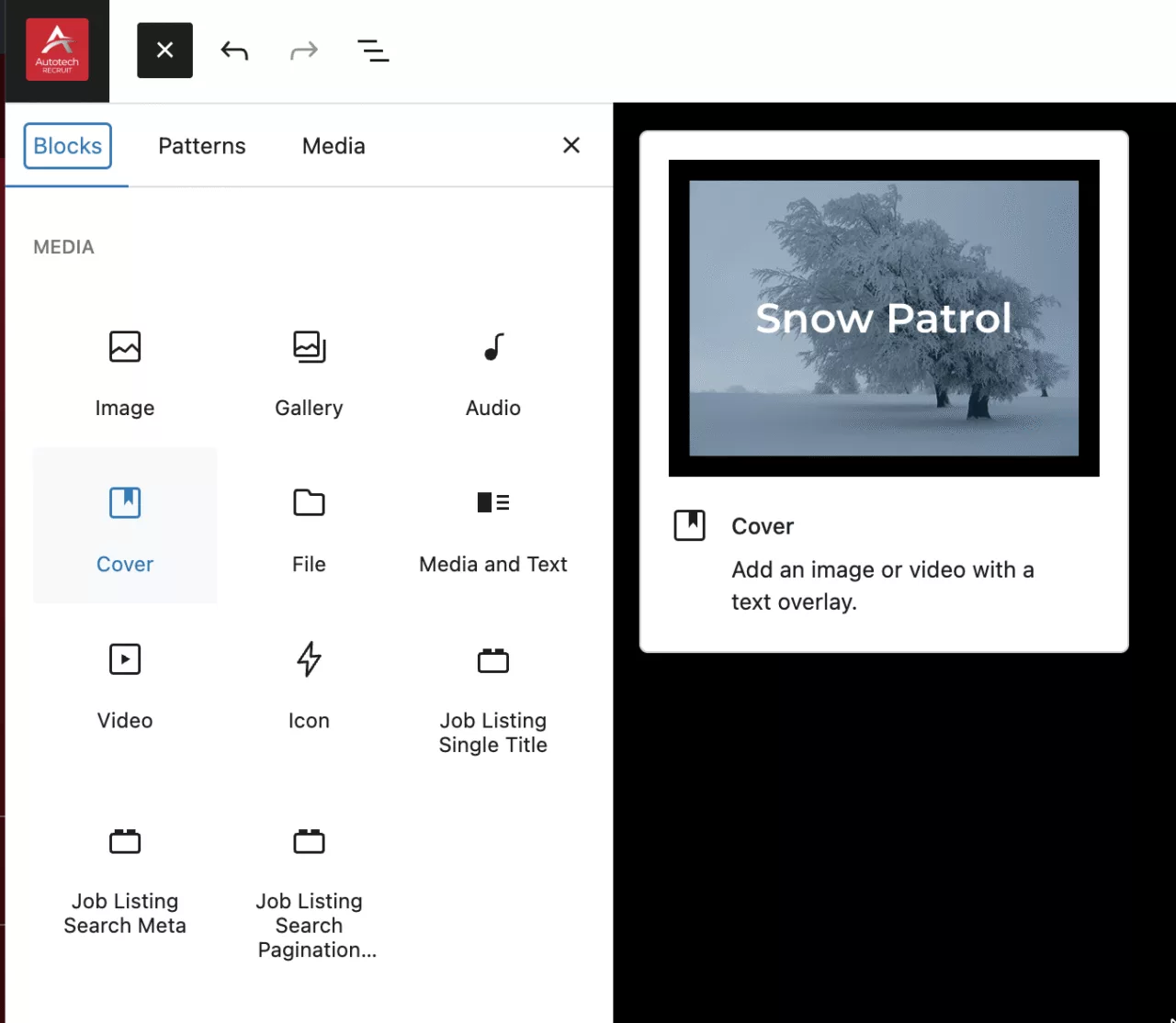Toggle the block inserter off
The width and height of the screenshot is (1176, 1023).
(x=165, y=51)
